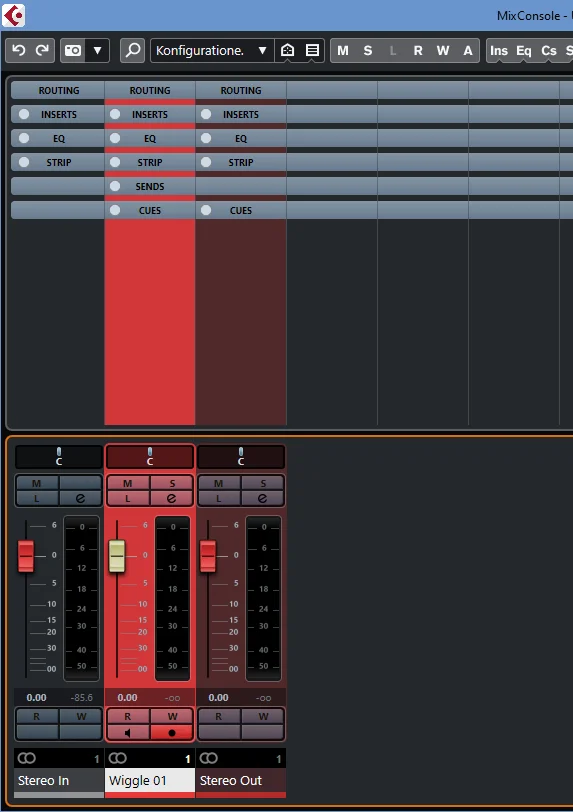Show the Ins rack tab

pyautogui.click(x=499, y=50)
